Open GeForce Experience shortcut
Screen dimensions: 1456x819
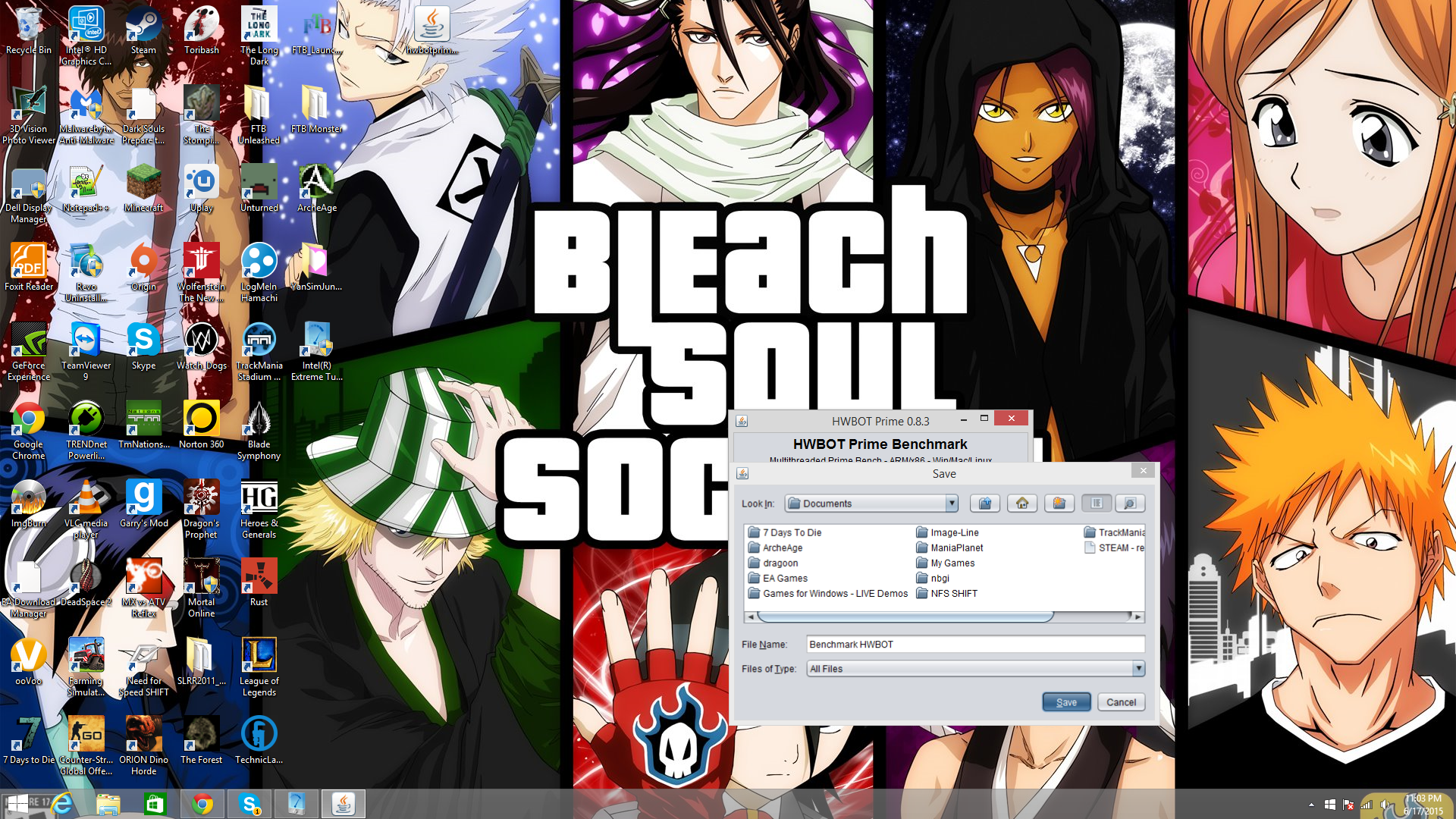click(29, 351)
